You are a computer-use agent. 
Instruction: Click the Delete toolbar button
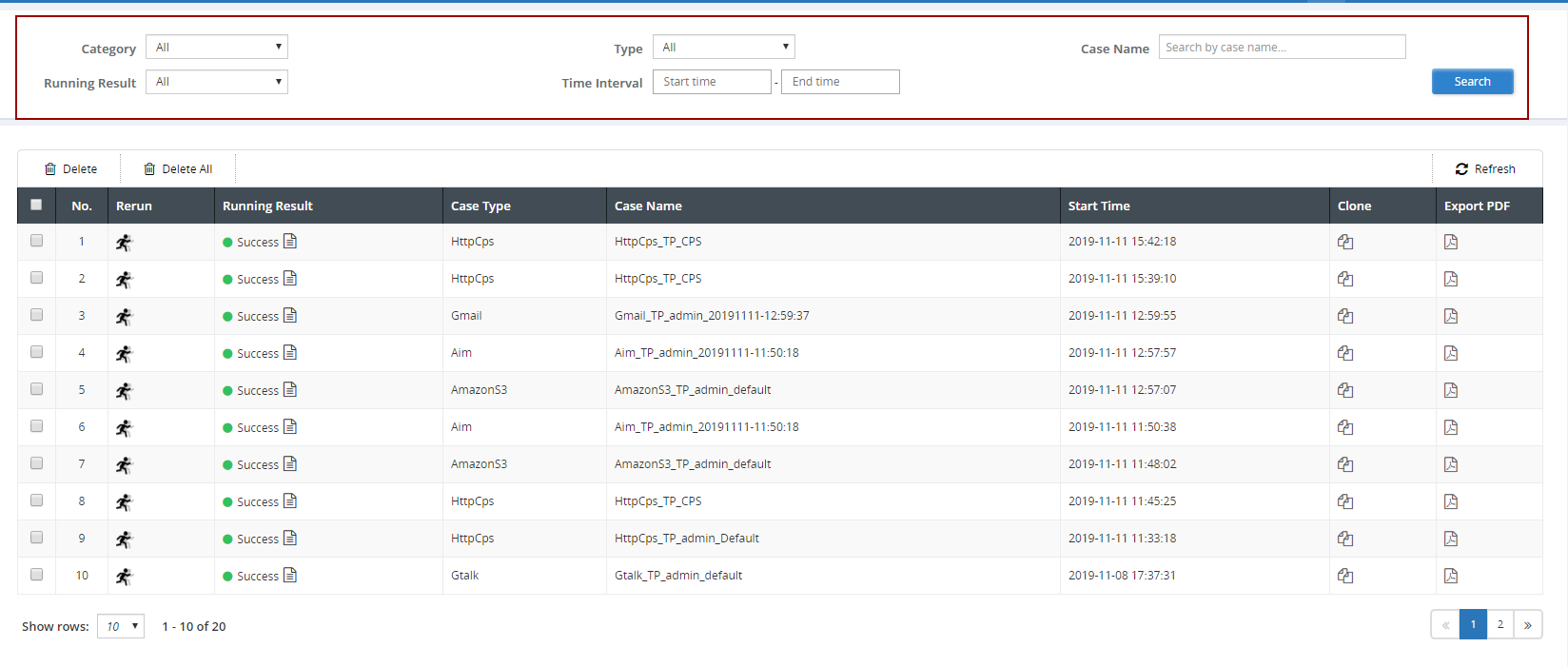coord(70,169)
